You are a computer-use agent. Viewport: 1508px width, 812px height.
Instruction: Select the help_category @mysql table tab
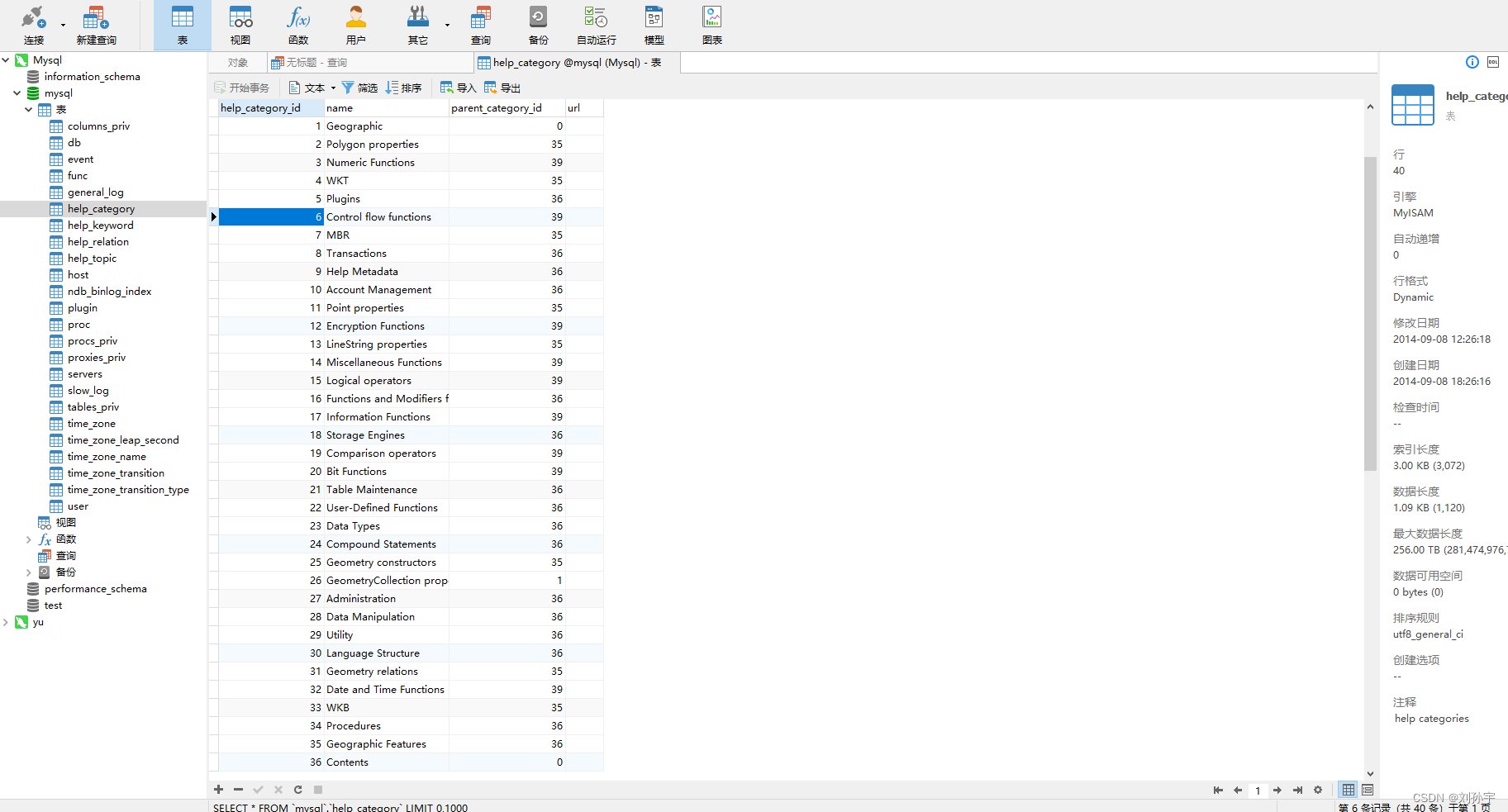(578, 63)
